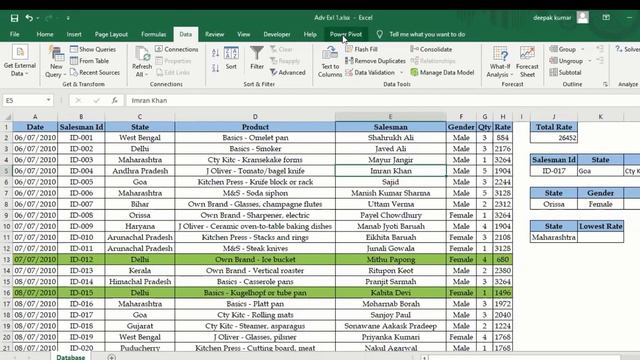Viewport: 640px width, 360px height.
Task: Switch to the Page Layout tab
Action: point(111,35)
